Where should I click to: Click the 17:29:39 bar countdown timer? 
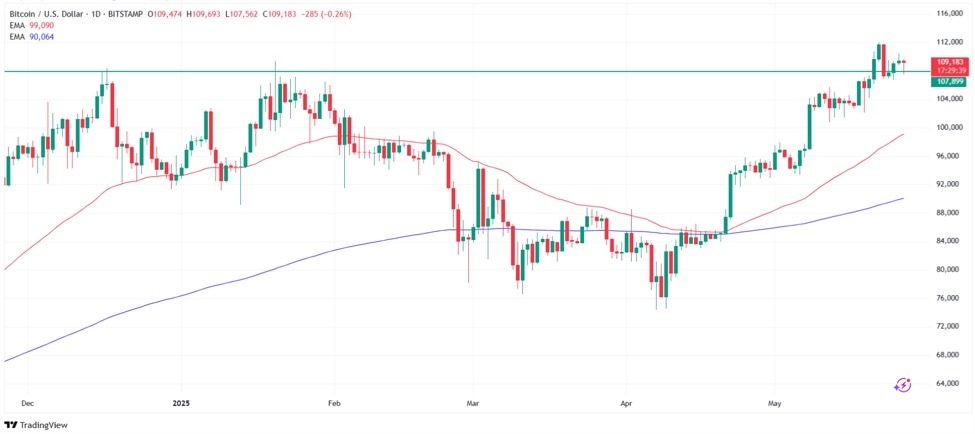point(948,70)
